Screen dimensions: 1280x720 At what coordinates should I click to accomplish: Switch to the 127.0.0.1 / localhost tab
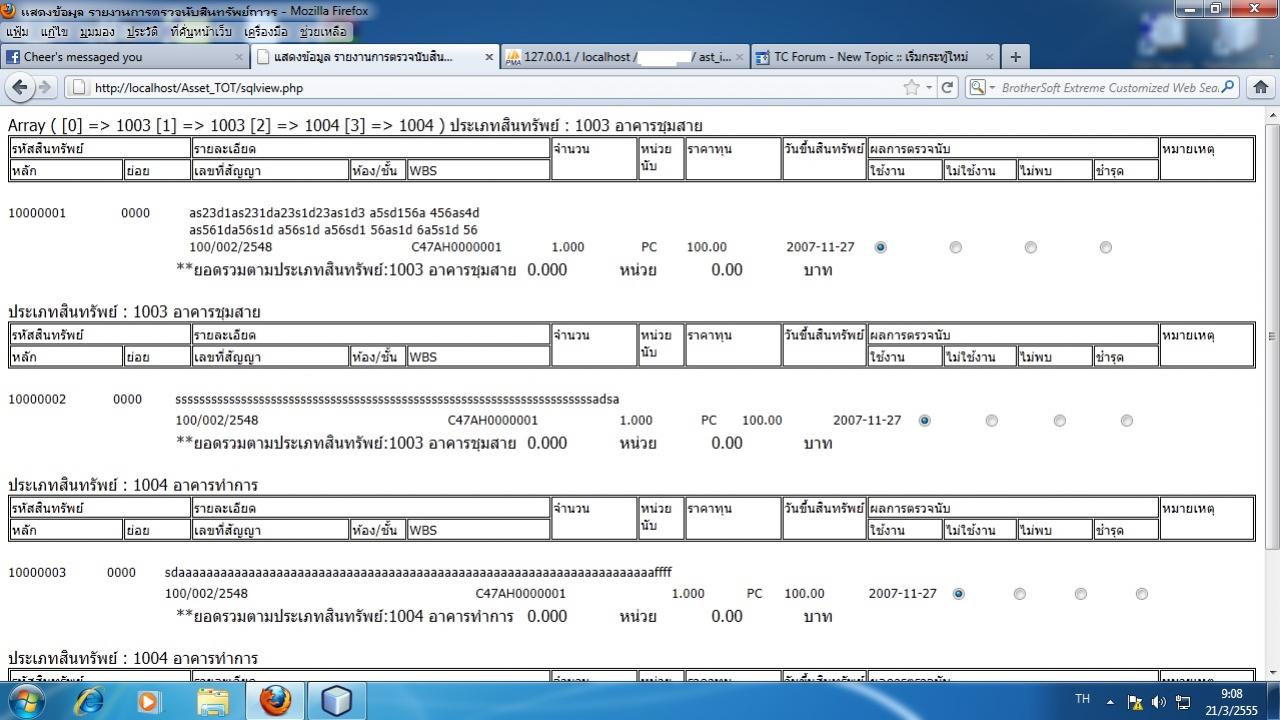coord(624,57)
